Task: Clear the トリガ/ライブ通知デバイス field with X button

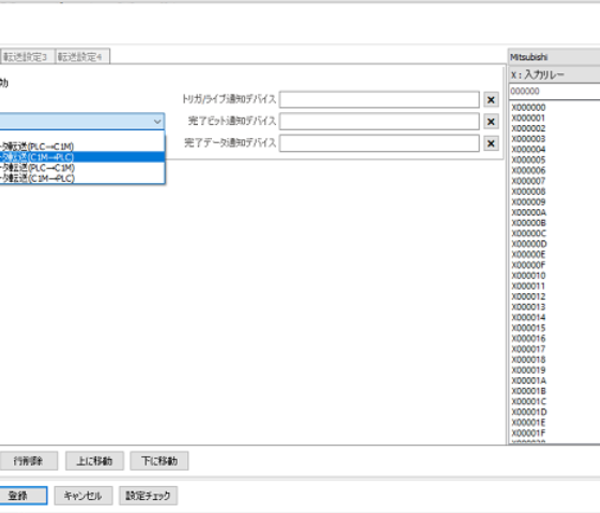Action: tap(491, 100)
